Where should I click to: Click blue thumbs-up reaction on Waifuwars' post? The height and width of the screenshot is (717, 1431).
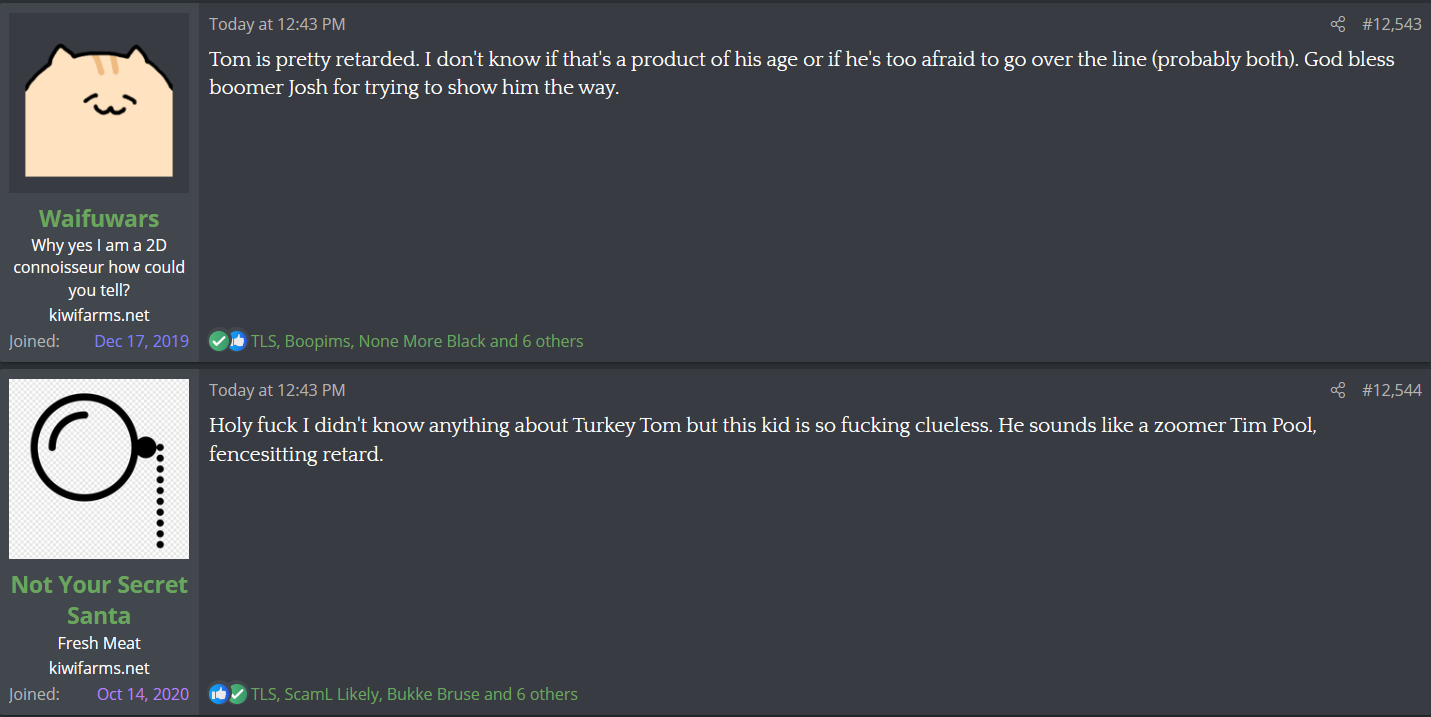237,341
